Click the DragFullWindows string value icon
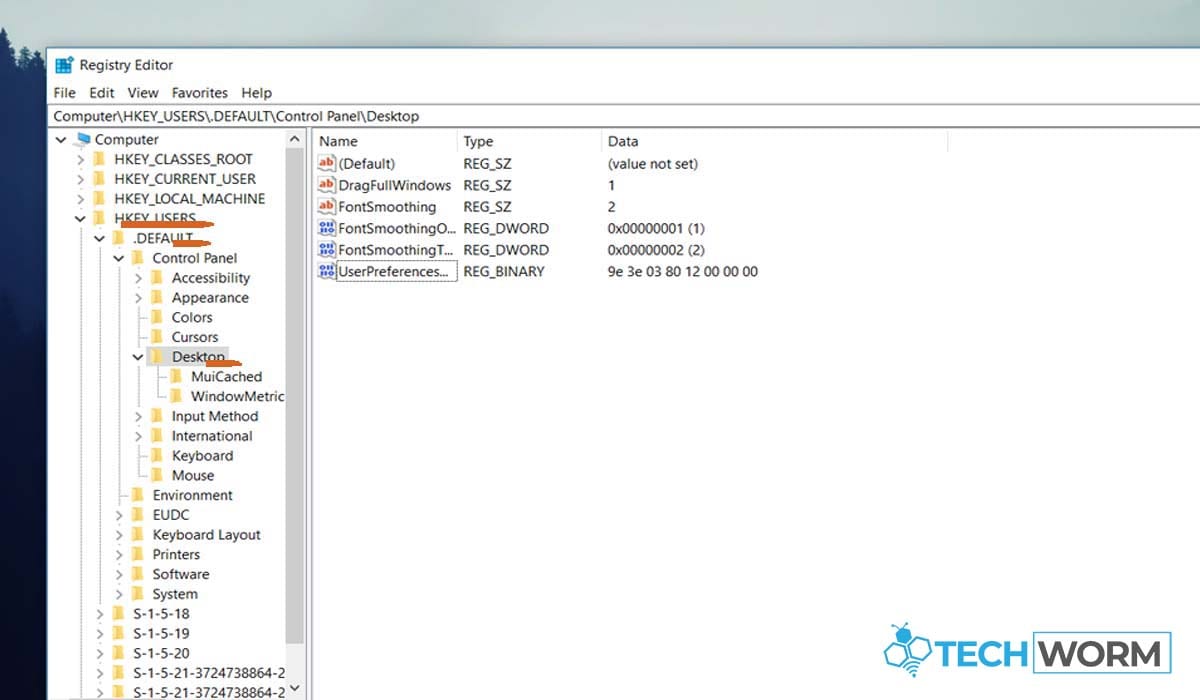Screen dimensions: 1200x700 [x=326, y=185]
